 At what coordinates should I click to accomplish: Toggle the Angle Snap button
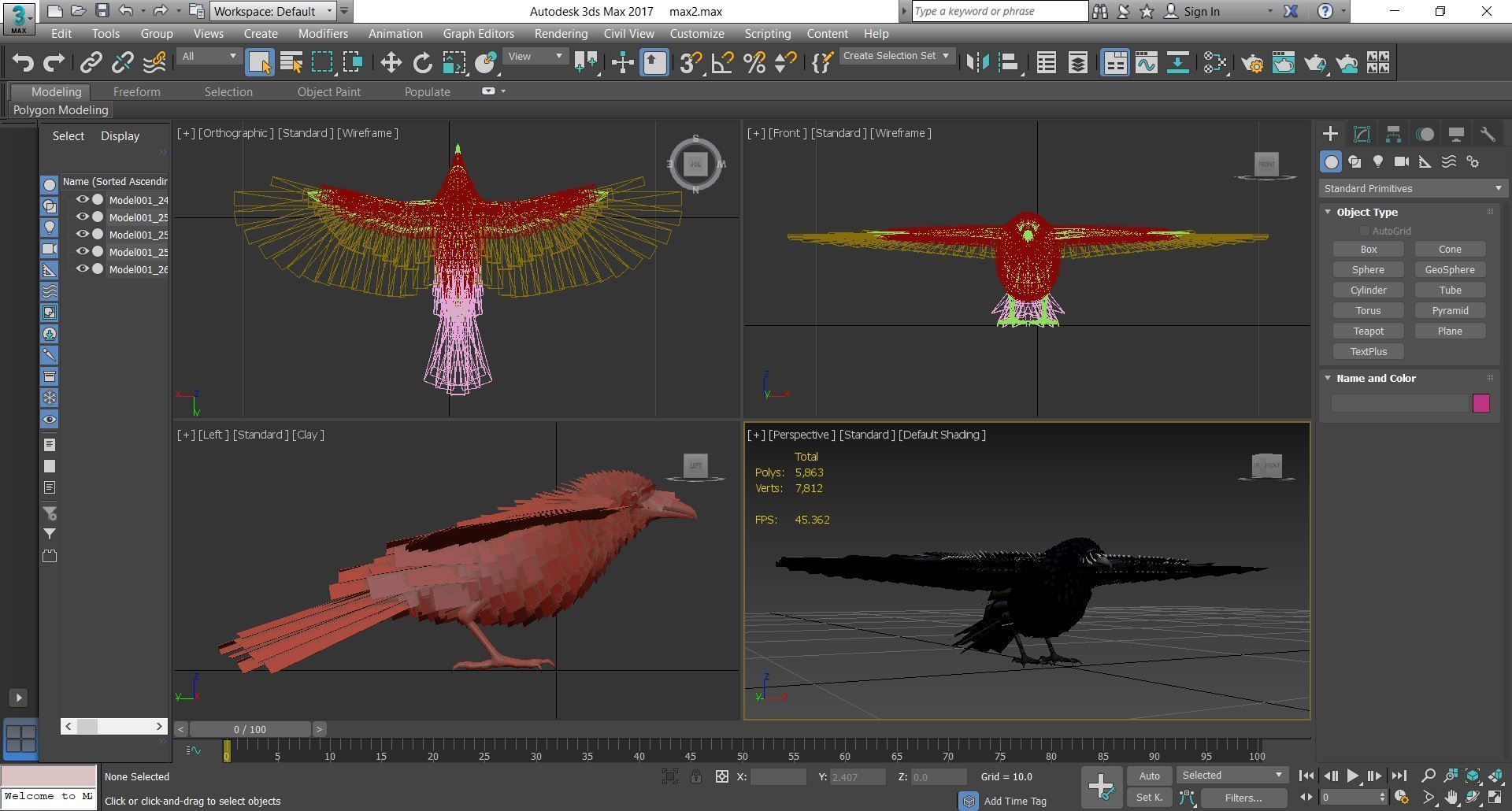coord(722,63)
